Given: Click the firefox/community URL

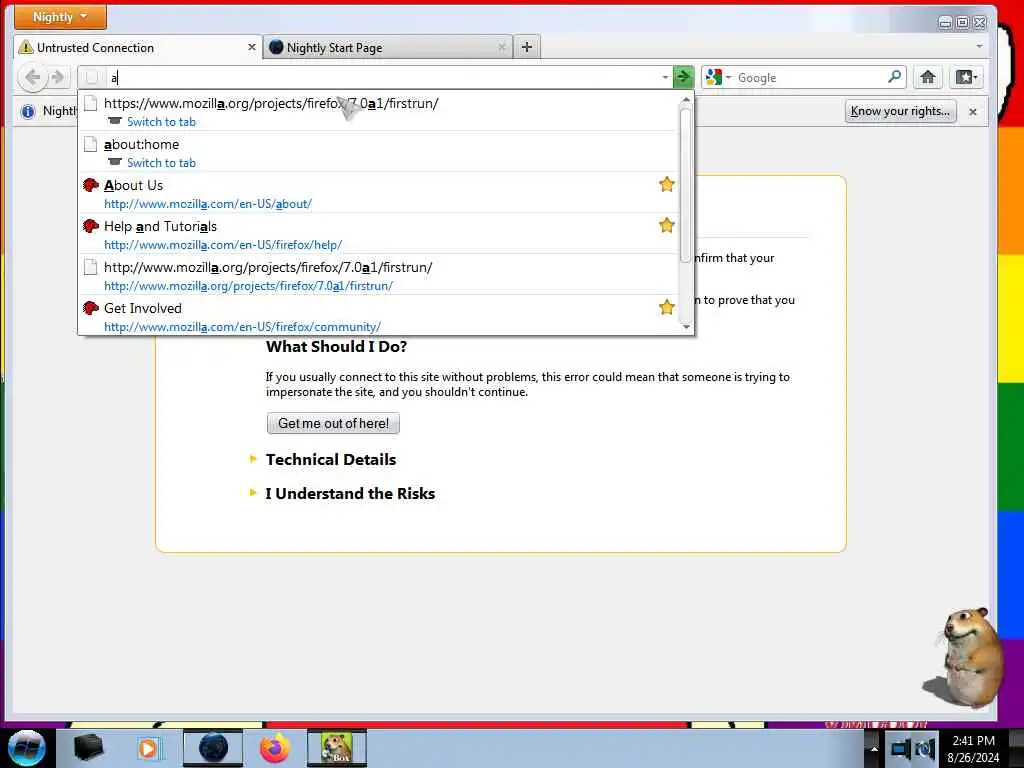Looking at the screenshot, I should pyautogui.click(x=242, y=327).
